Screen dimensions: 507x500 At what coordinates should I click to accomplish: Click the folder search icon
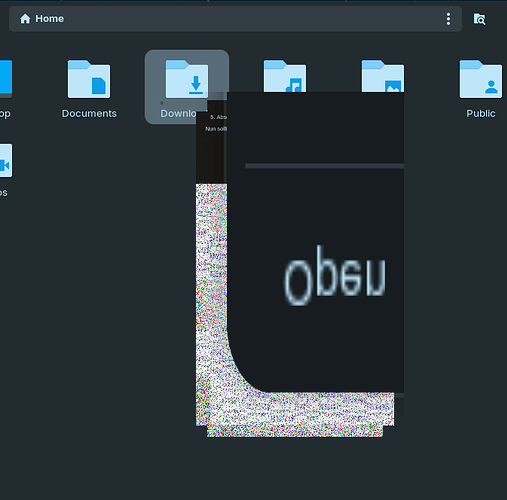479,19
